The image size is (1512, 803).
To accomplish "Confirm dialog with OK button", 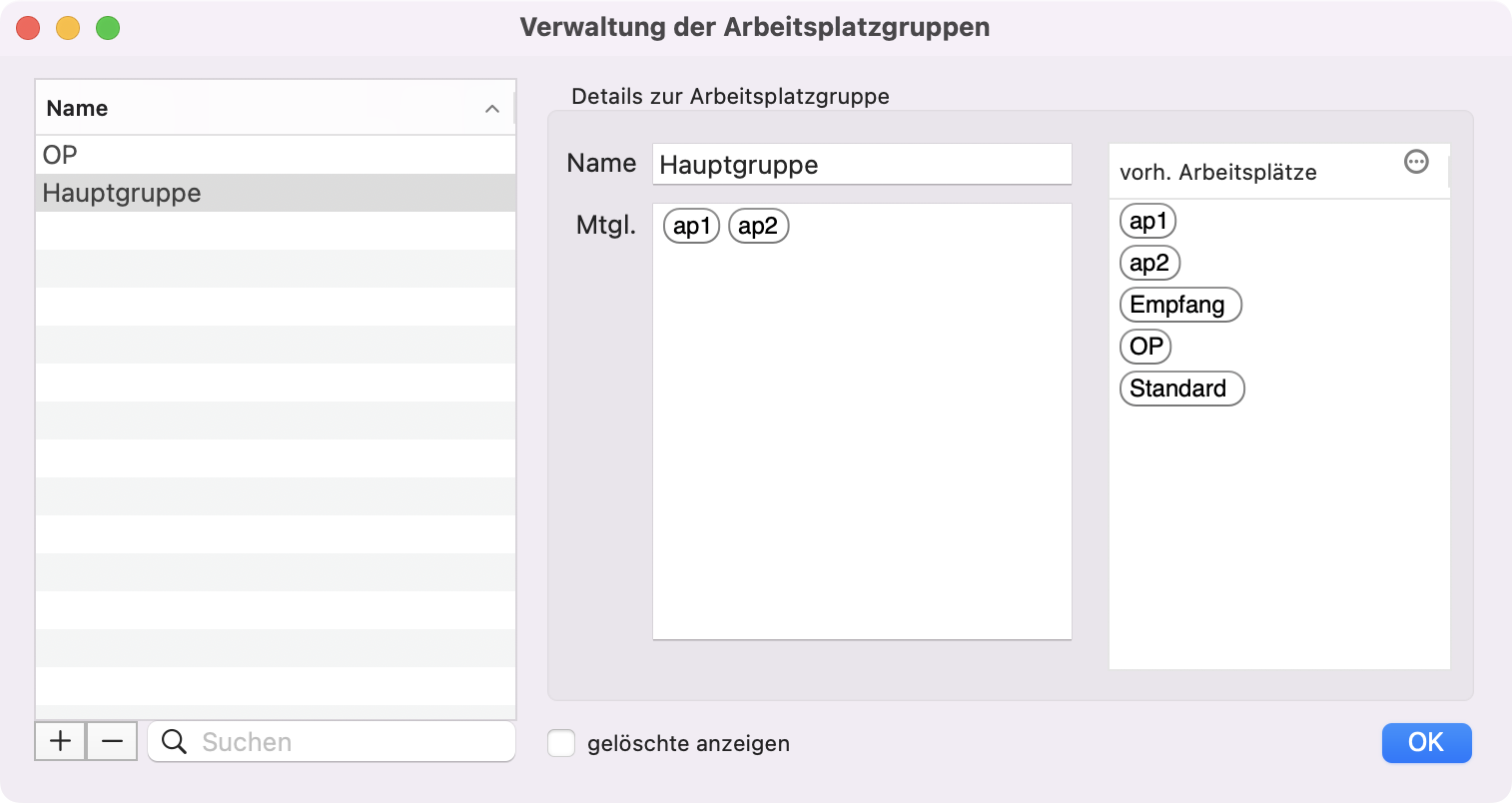I will point(1426,742).
